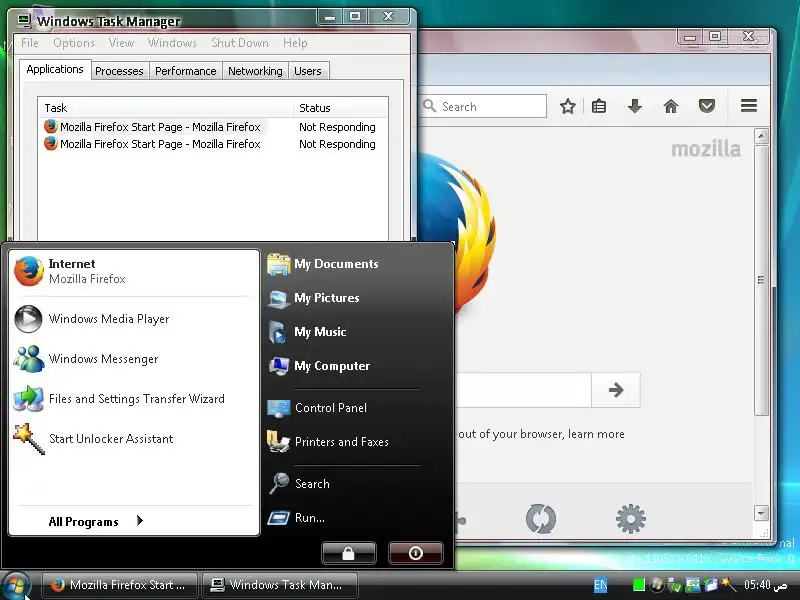The width and height of the screenshot is (800, 600).
Task: Click the Sync icon on Firefox start page
Action: 540,518
